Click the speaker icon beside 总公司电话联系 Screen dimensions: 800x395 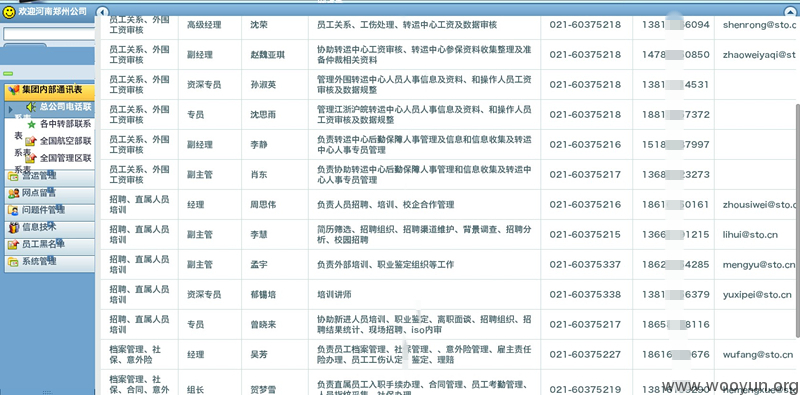31,107
